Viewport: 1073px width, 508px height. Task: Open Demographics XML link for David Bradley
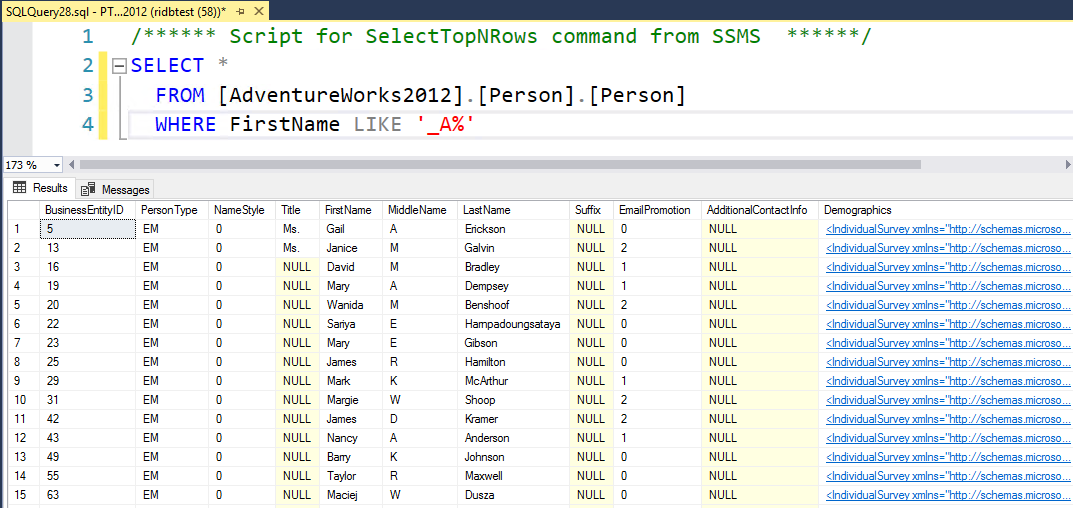click(948, 267)
